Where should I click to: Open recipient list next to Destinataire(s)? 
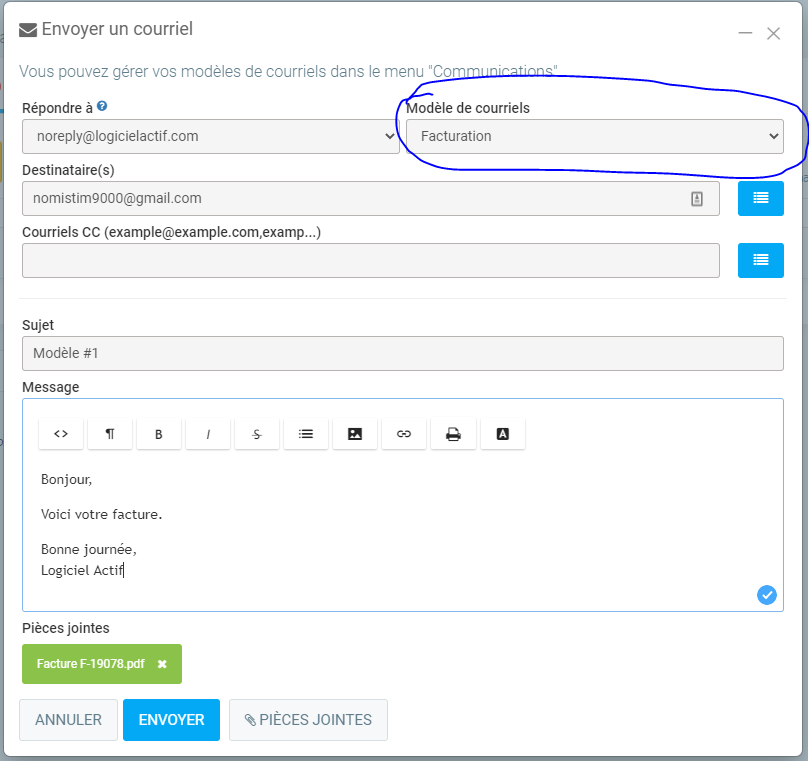click(x=760, y=198)
